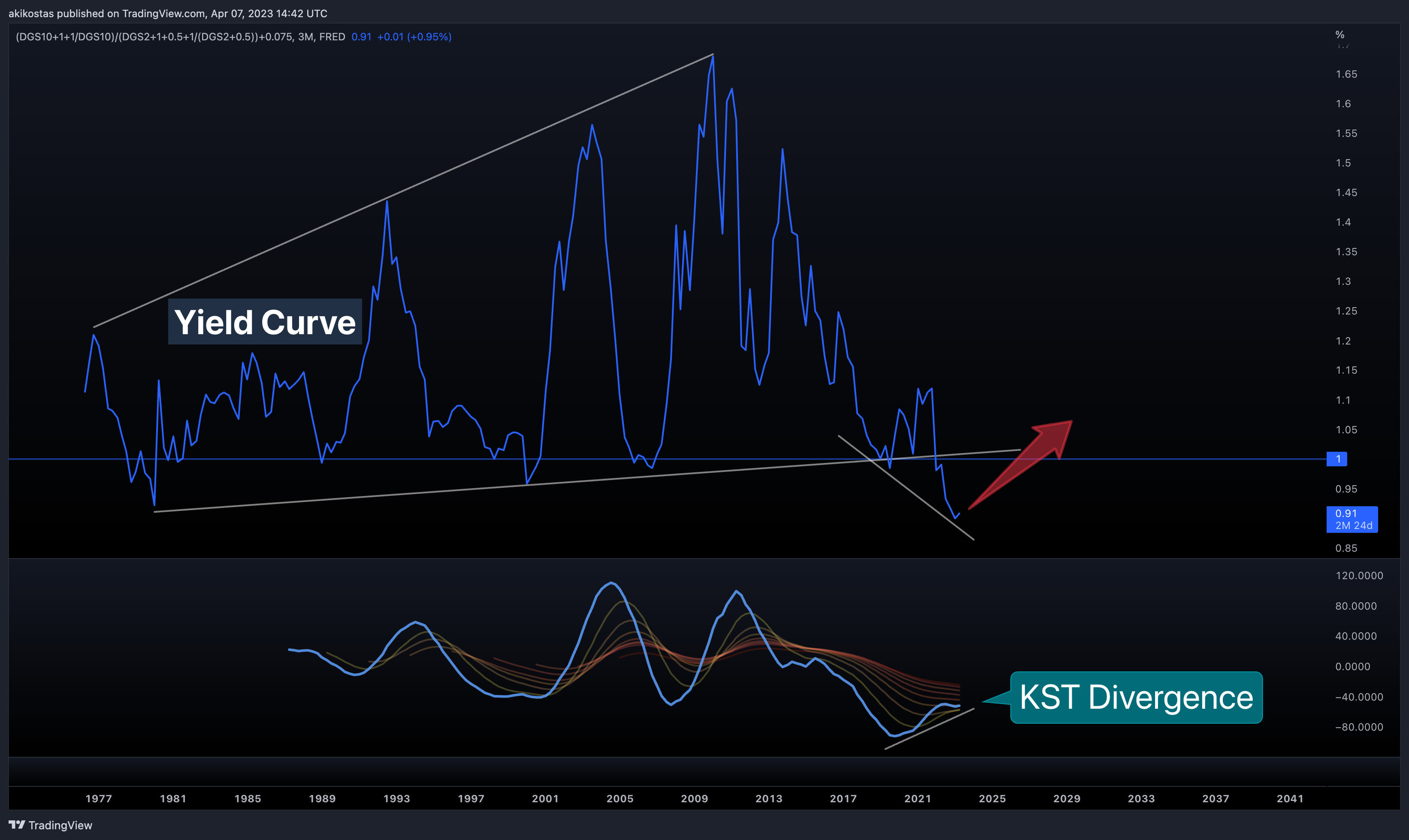The width and height of the screenshot is (1409, 840).
Task: Select the "Yield Curve" text annotation
Action: (265, 321)
